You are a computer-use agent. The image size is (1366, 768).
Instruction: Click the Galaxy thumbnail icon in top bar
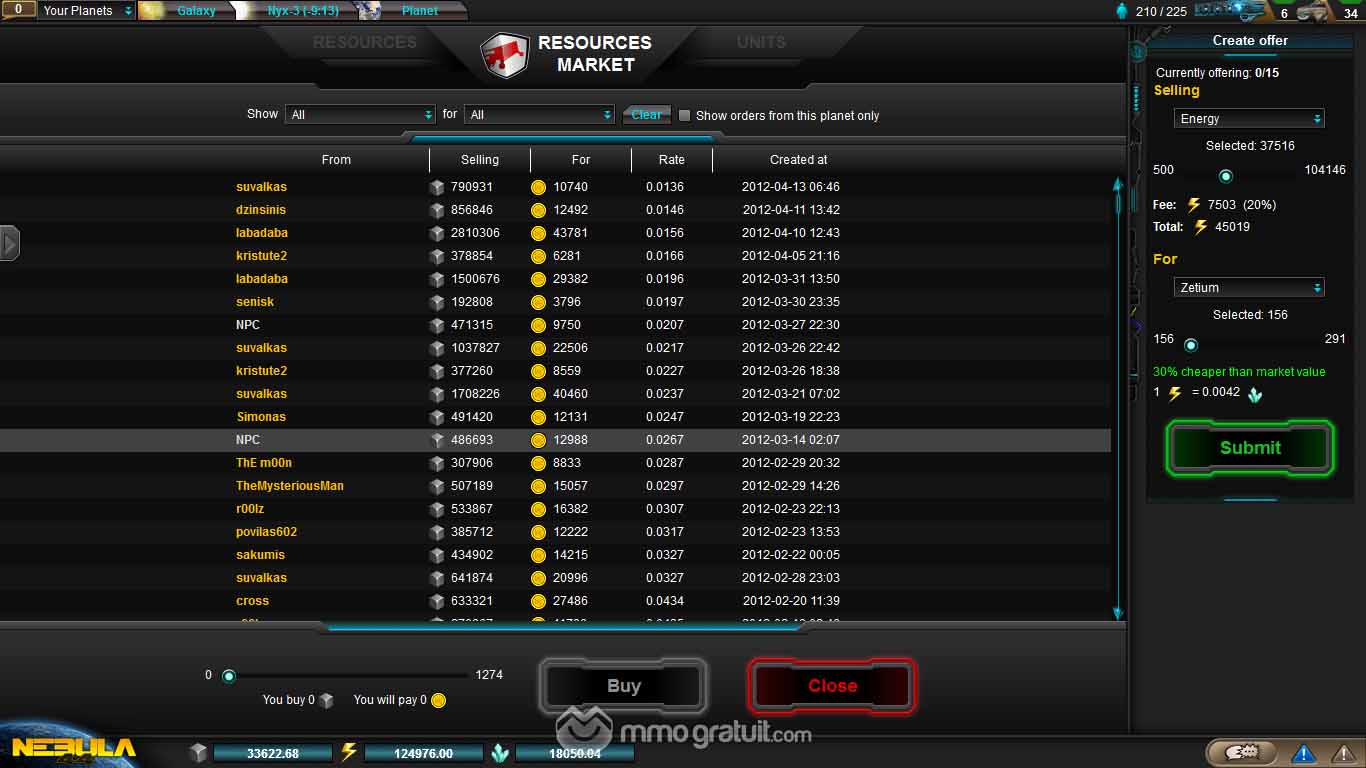tap(151, 11)
